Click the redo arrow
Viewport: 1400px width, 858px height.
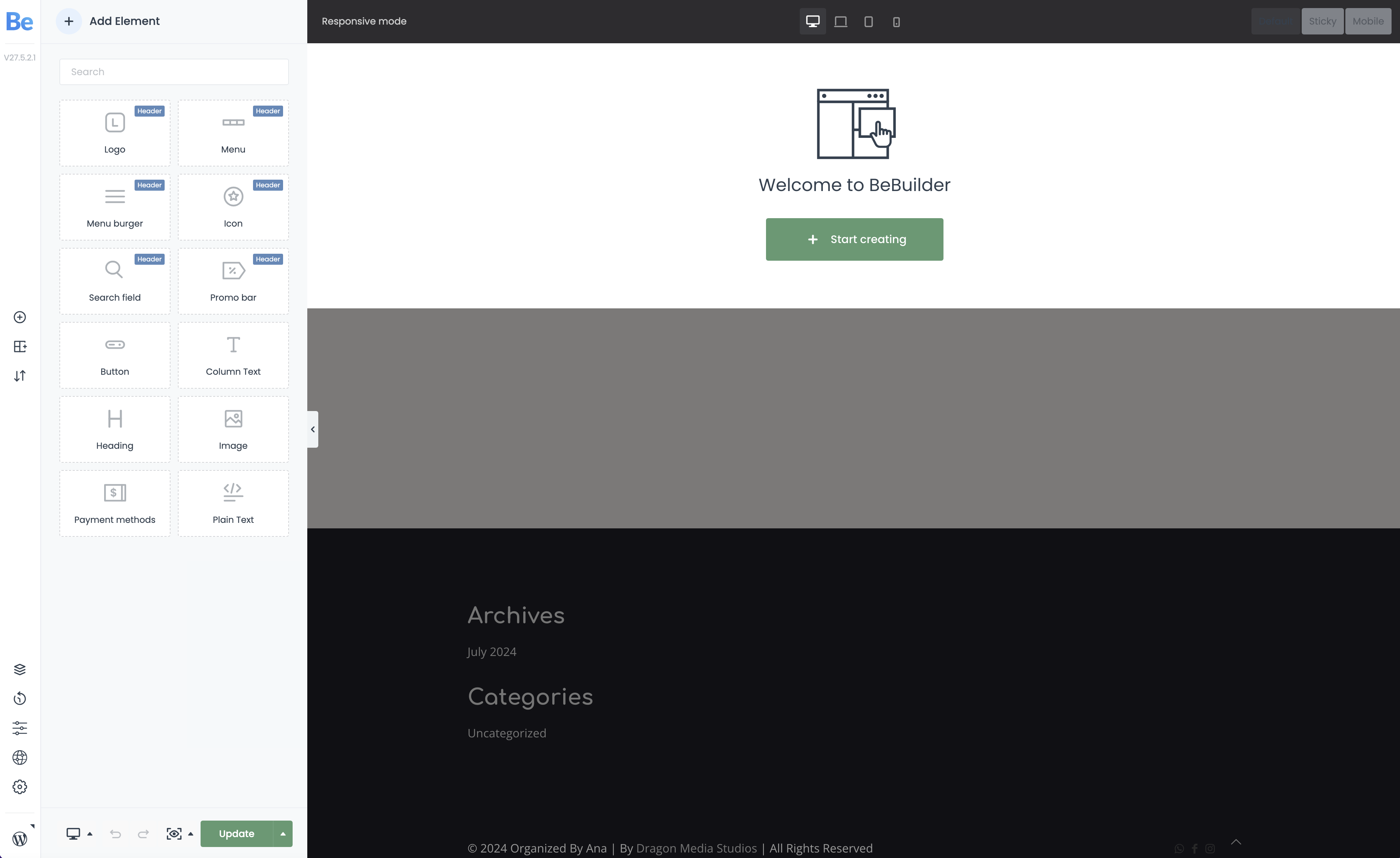pyautogui.click(x=143, y=833)
